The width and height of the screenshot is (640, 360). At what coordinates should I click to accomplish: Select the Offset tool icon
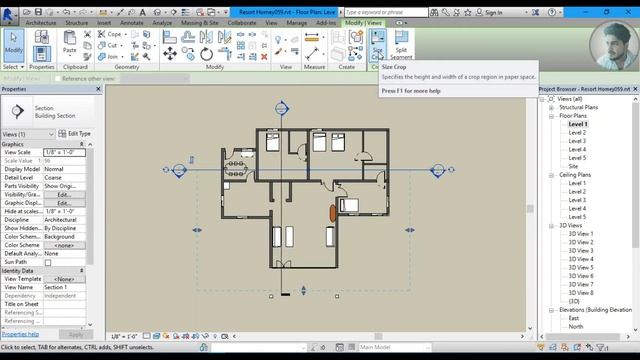click(x=188, y=37)
